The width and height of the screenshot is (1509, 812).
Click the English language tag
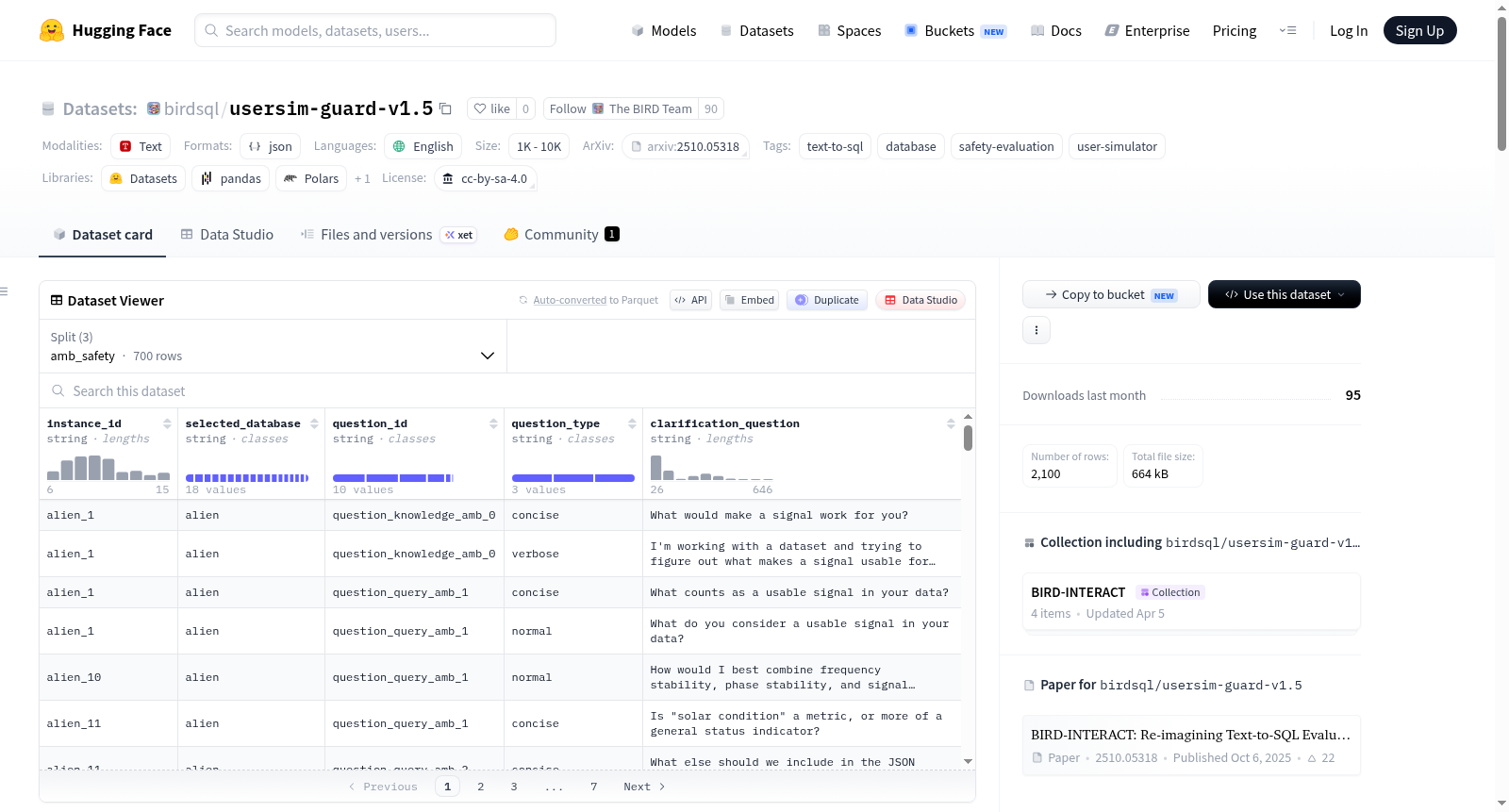click(x=423, y=146)
